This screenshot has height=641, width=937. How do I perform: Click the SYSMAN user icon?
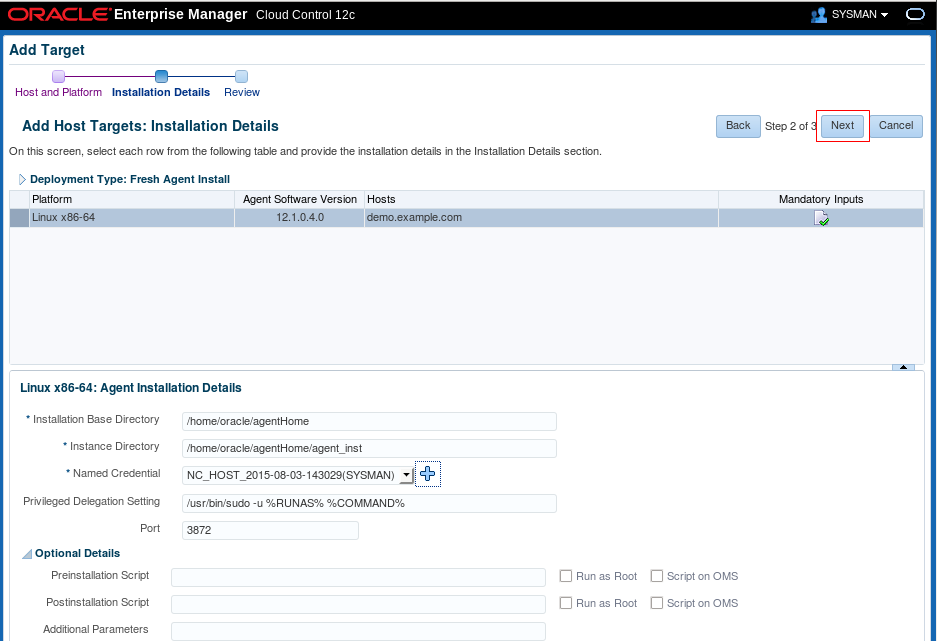818,14
